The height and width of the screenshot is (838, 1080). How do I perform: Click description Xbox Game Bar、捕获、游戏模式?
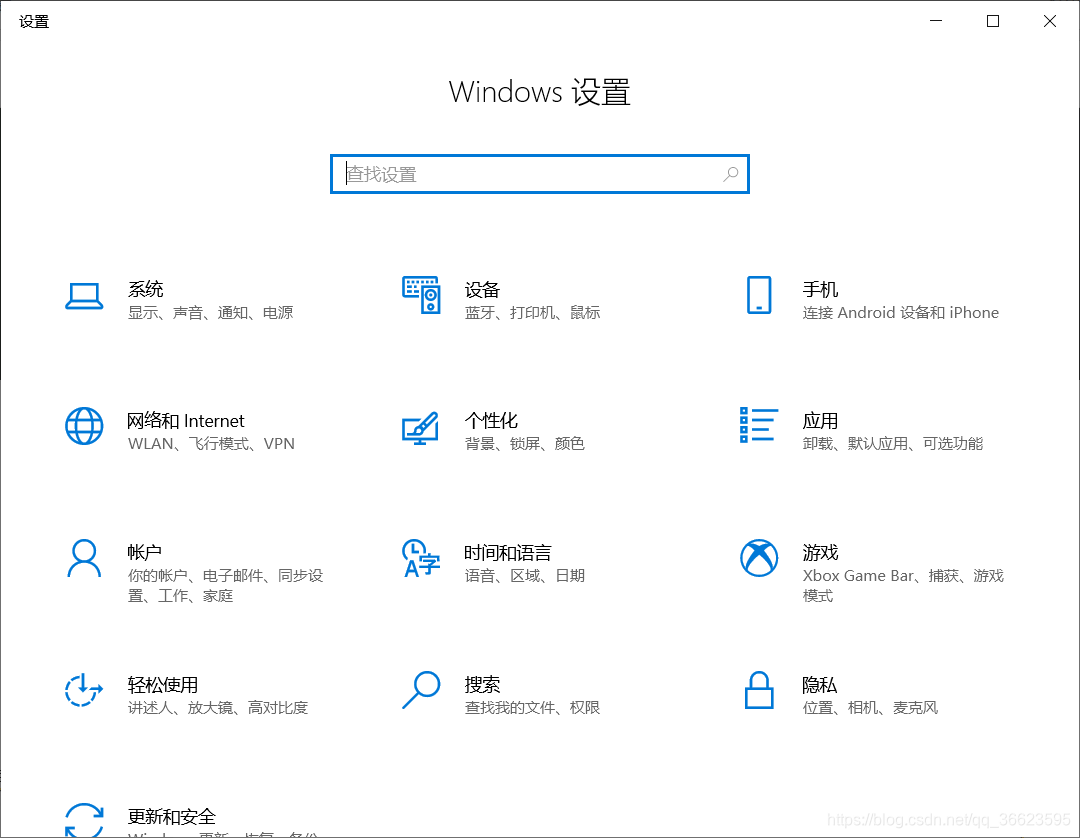click(x=903, y=585)
